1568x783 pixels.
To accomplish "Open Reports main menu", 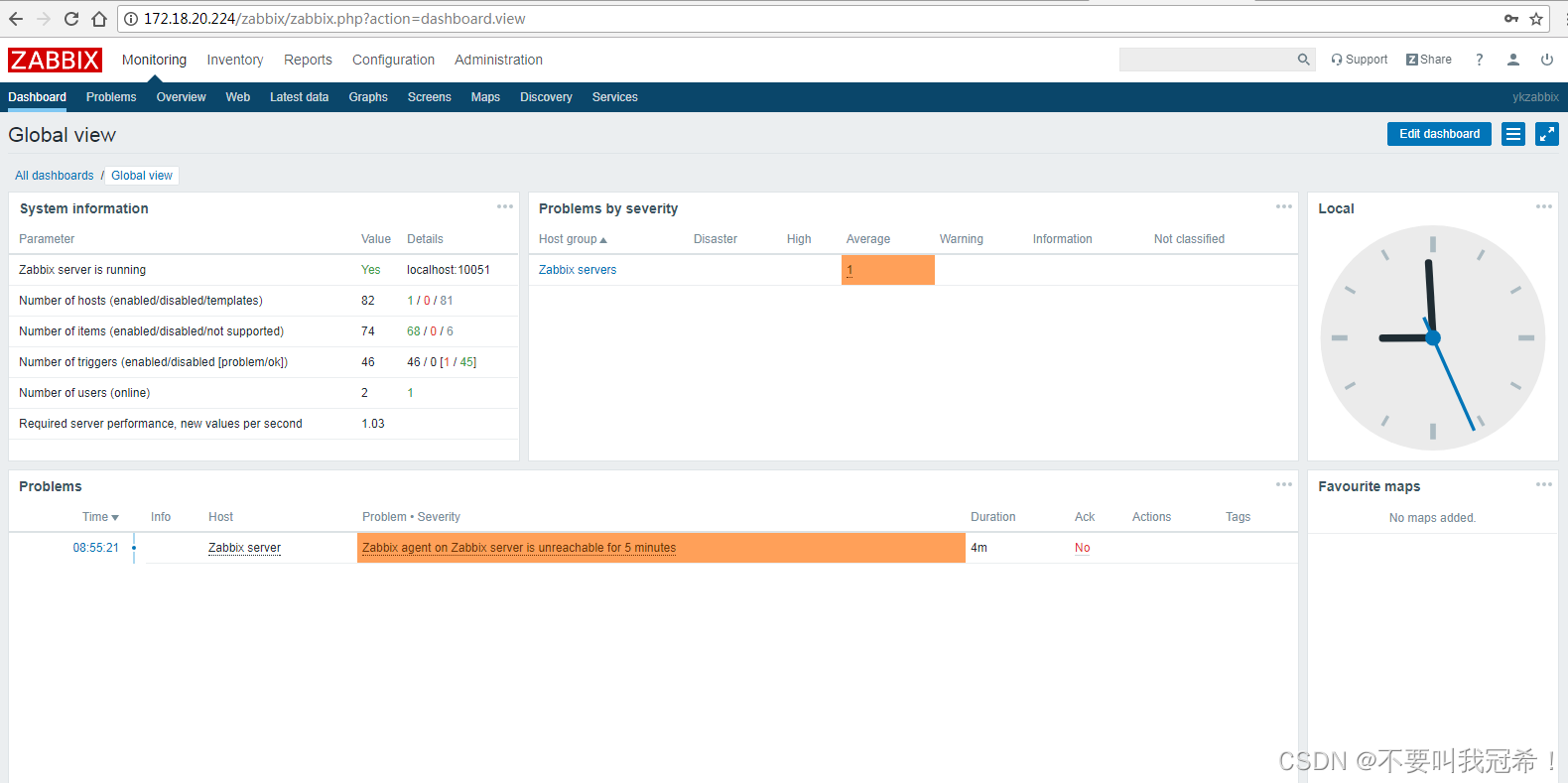I will (308, 60).
